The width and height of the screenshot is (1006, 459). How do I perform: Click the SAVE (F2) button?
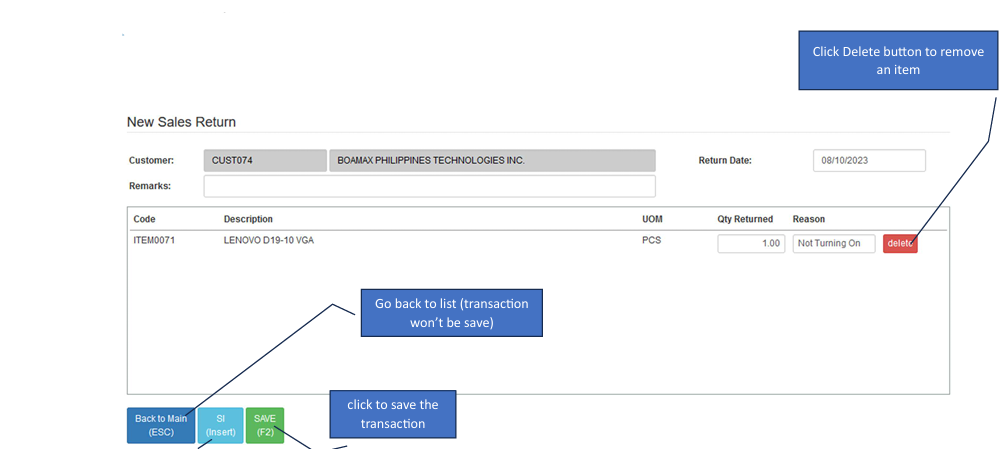264,425
